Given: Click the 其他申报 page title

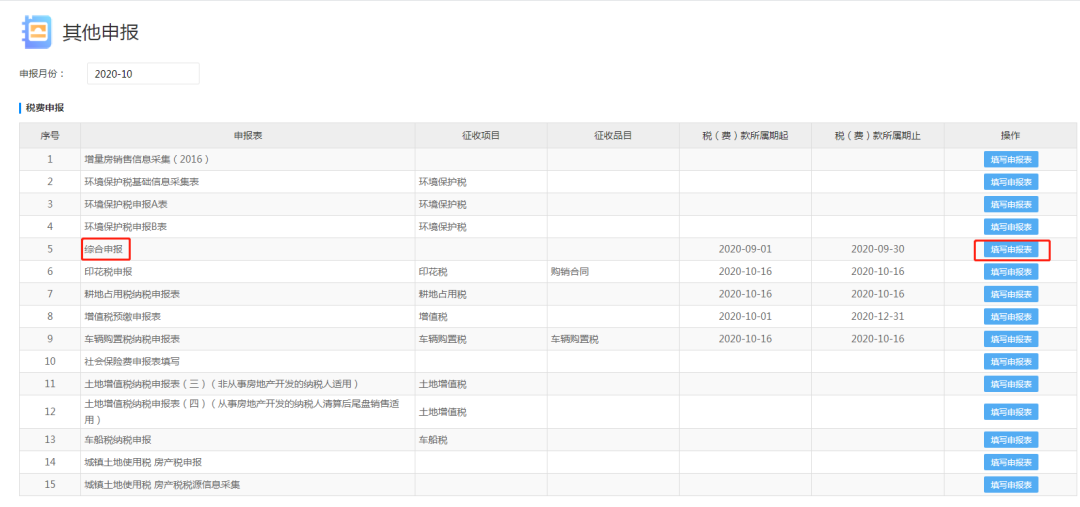Looking at the screenshot, I should coord(101,32).
